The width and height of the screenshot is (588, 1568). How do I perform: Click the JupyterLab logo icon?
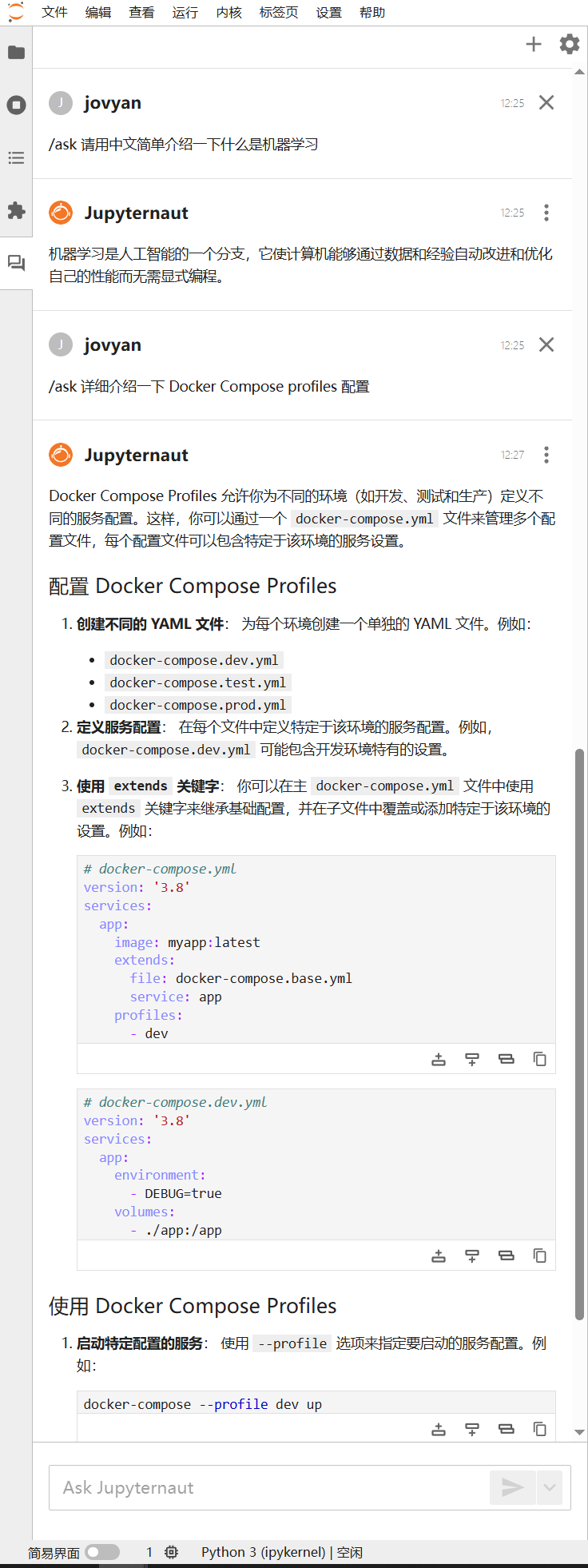tap(16, 12)
